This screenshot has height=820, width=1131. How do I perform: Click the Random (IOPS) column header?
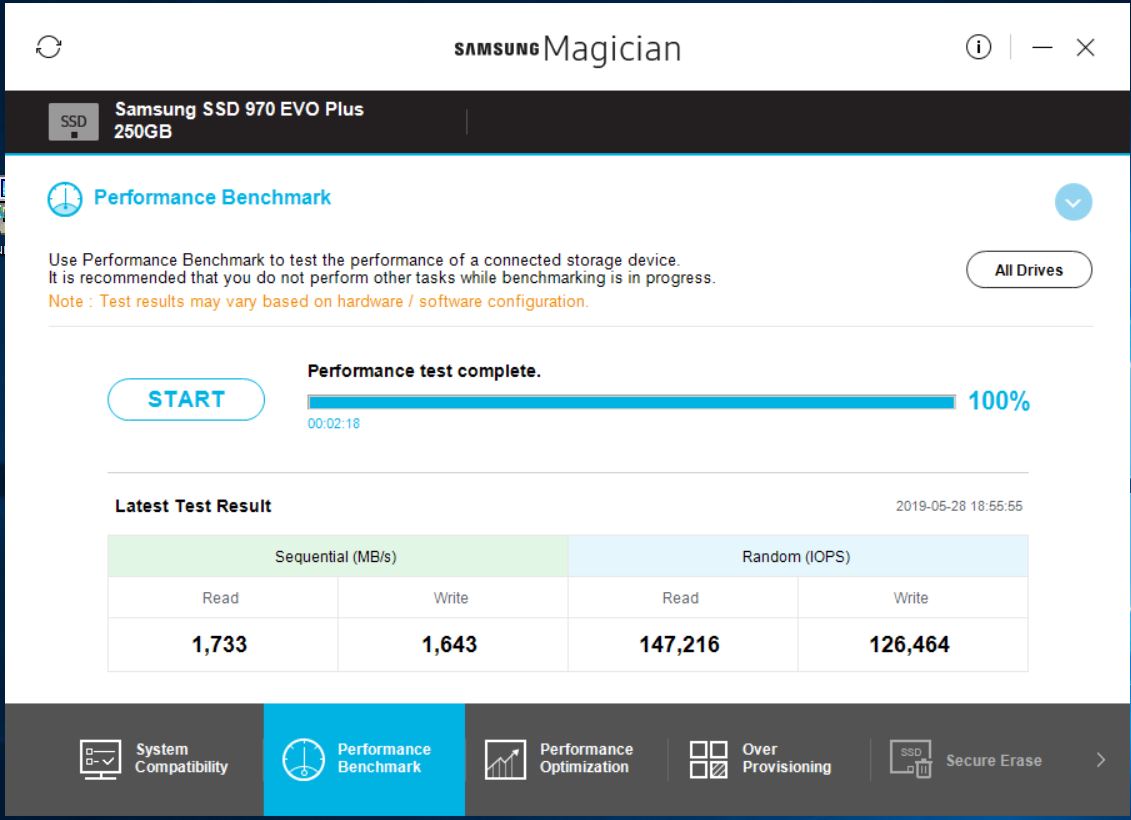coord(798,556)
